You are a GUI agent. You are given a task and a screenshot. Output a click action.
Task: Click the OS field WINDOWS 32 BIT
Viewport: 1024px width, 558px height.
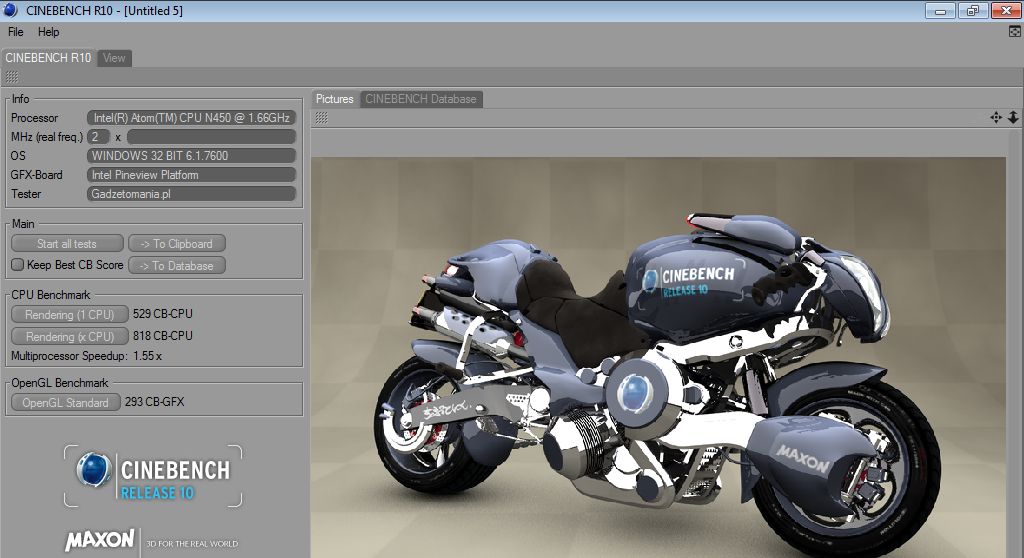(191, 156)
